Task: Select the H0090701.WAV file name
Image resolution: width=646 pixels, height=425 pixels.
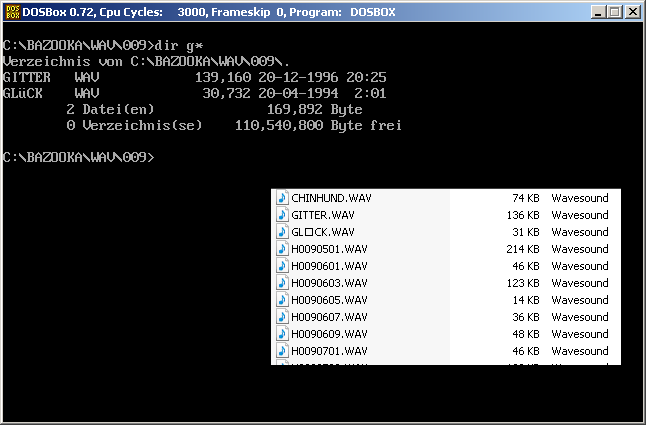Action: [329, 351]
